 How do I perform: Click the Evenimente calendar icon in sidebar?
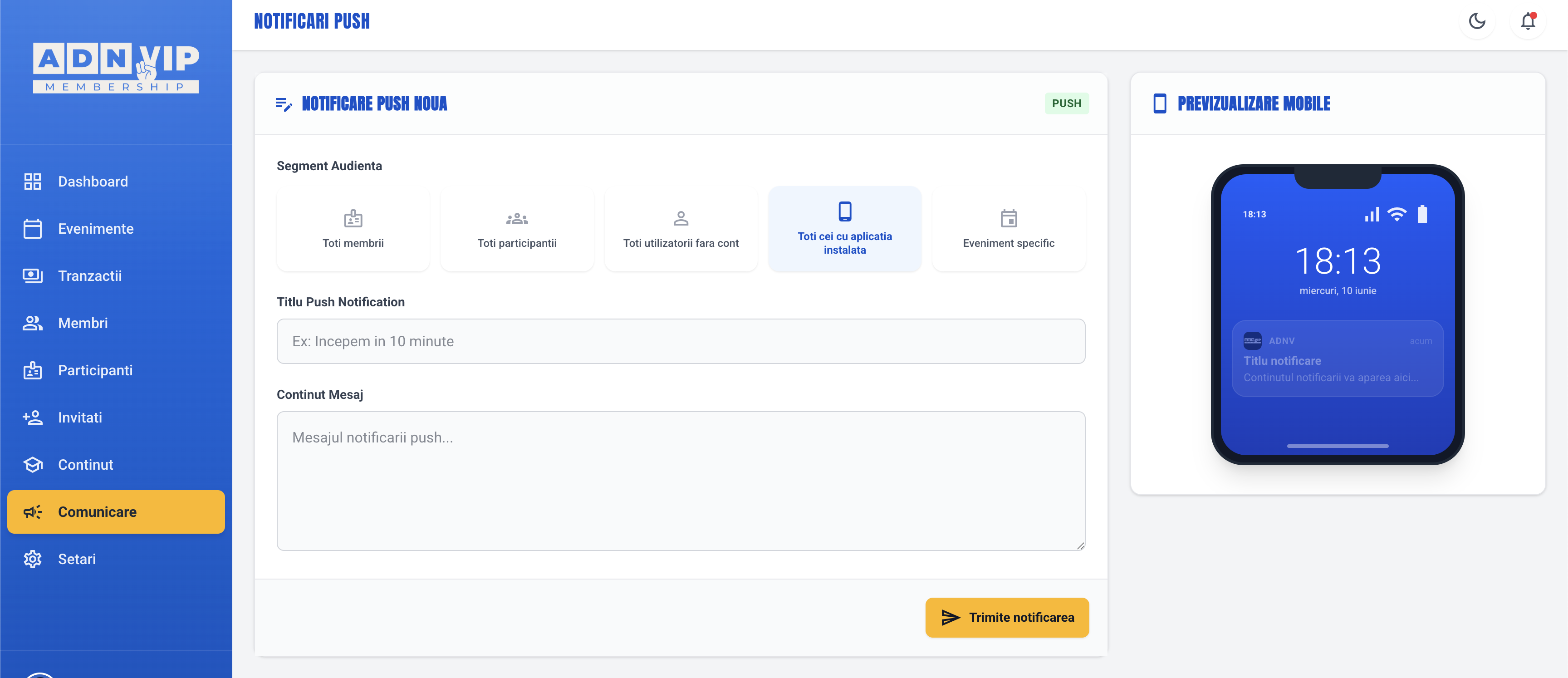point(32,229)
